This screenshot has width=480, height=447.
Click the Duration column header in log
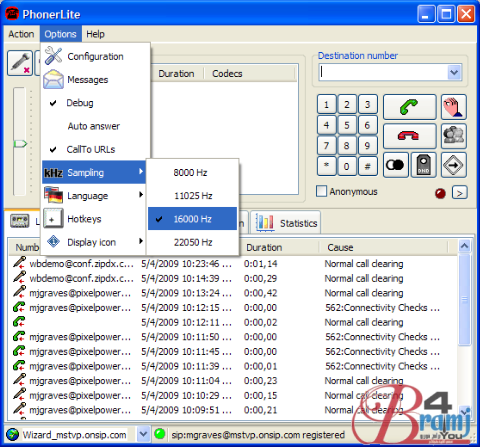pyautogui.click(x=279, y=247)
